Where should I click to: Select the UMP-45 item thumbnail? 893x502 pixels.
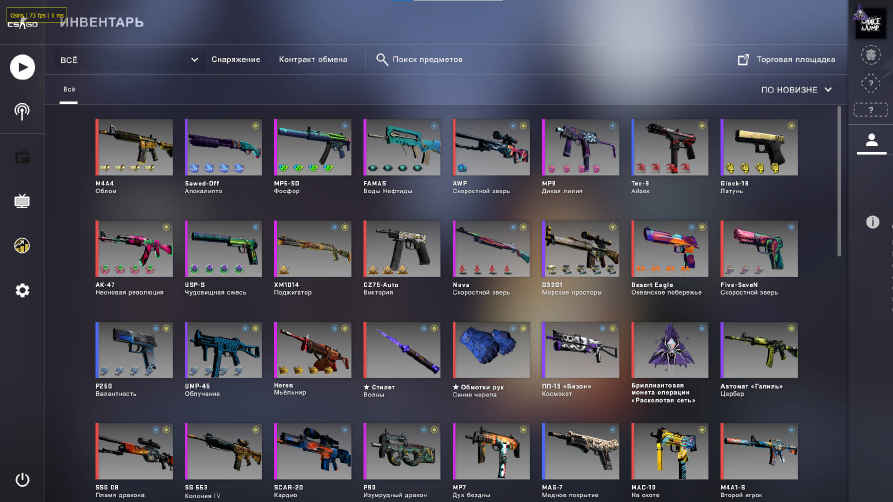(x=223, y=350)
